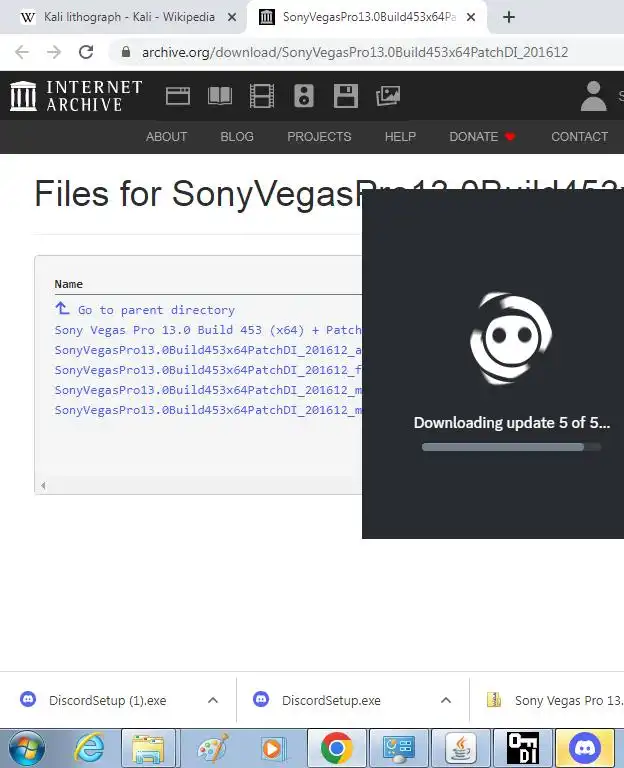Switch to the Kali lithograph Wikipedia tab
624x768 pixels.
[123, 17]
